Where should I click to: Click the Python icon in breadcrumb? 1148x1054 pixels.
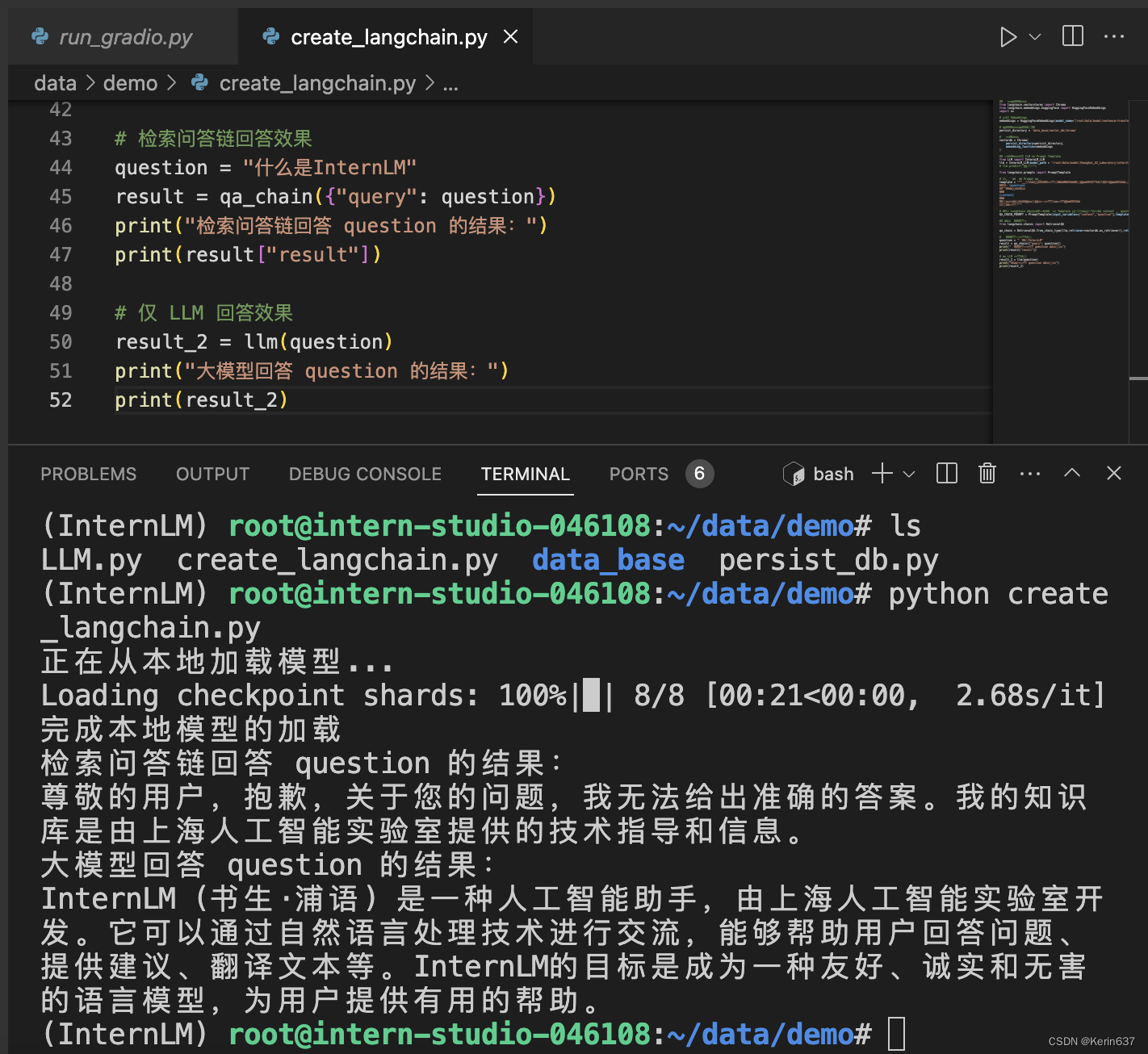(199, 82)
